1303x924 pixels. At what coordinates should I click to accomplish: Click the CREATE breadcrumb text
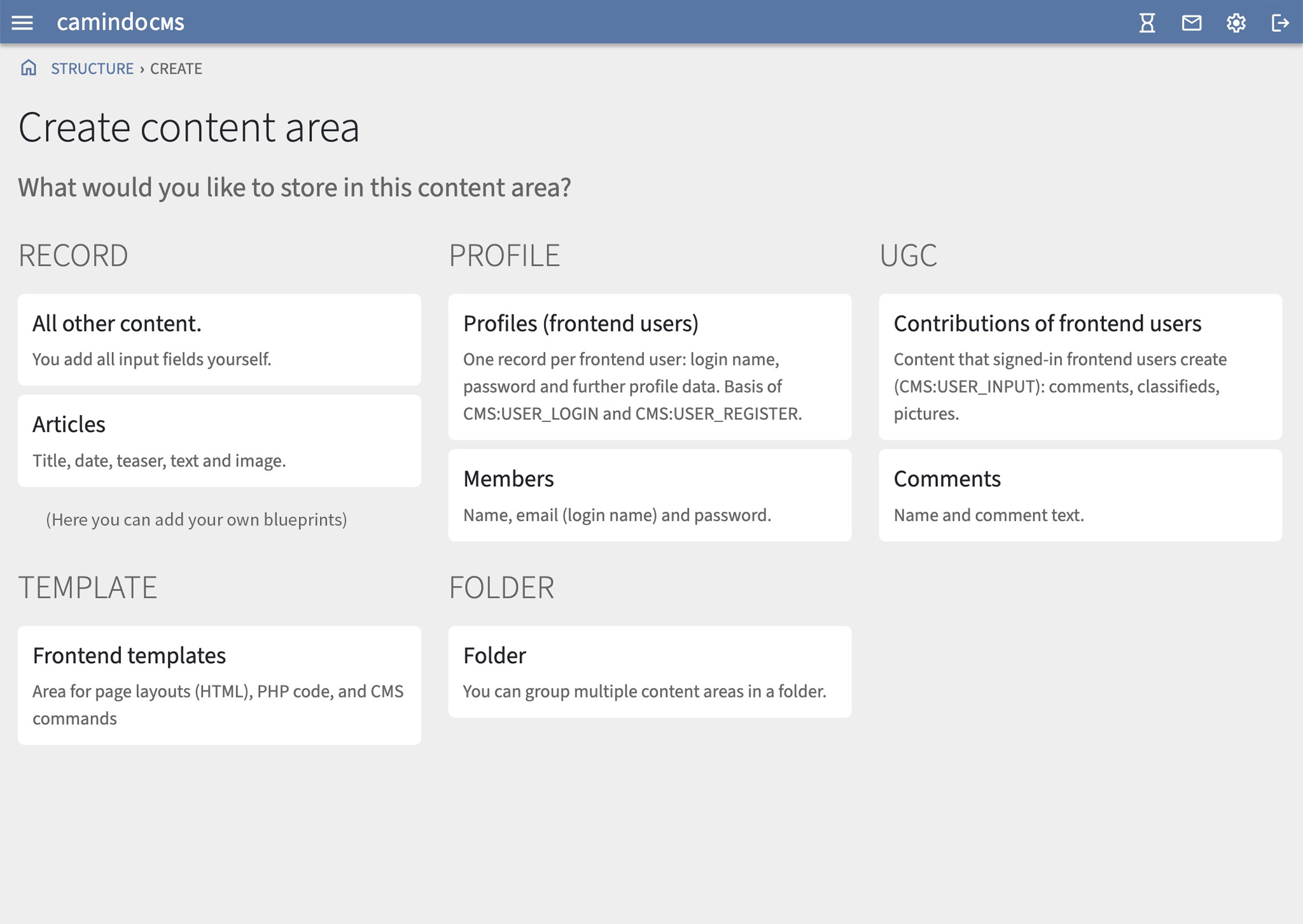176,69
